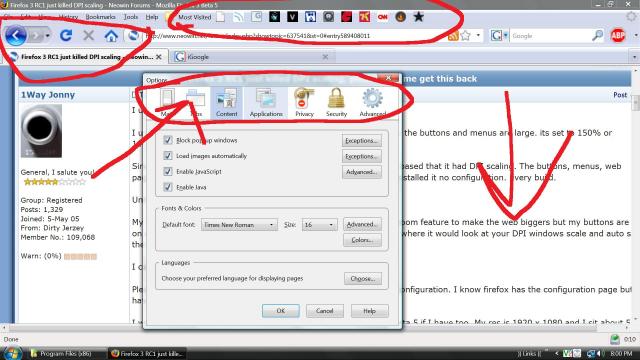The width and height of the screenshot is (640, 360).
Task: Open the back/forward history dropdown arrow
Action: pos(48,36)
